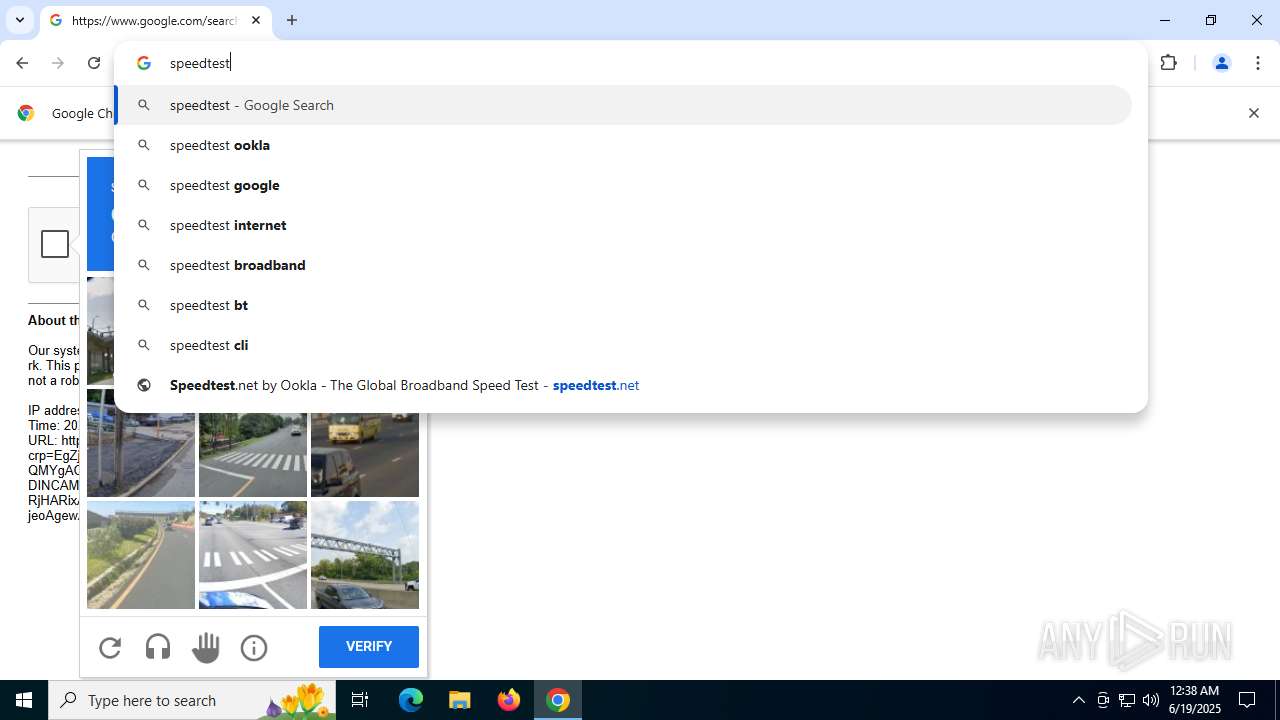
Task: Open the taskbar clock showing 12:38 AM
Action: click(x=1194, y=700)
